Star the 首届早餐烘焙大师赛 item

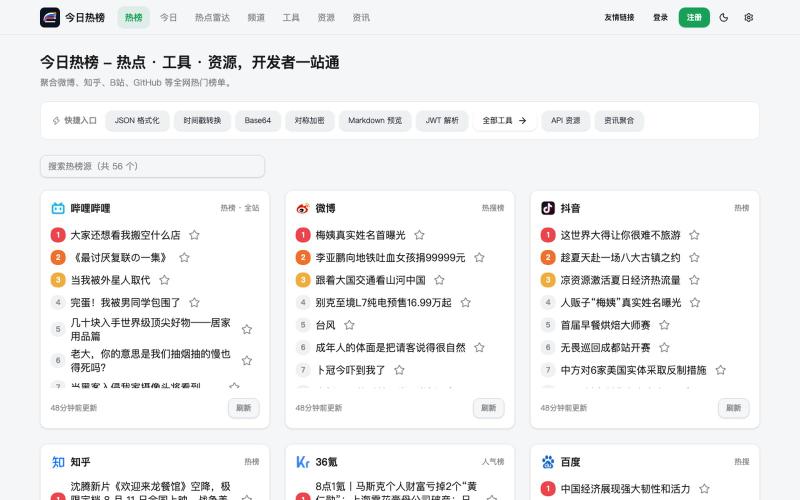pyautogui.click(x=664, y=325)
